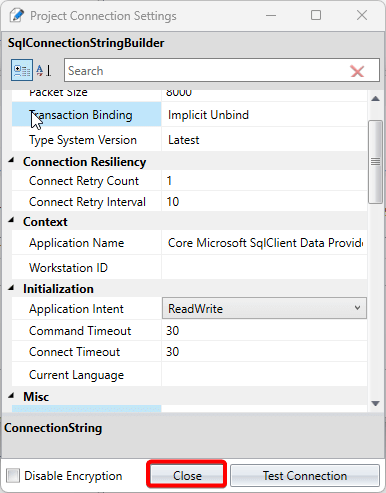The image size is (386, 493).
Task: Click the empty Workstation ID value field
Action: point(264,267)
